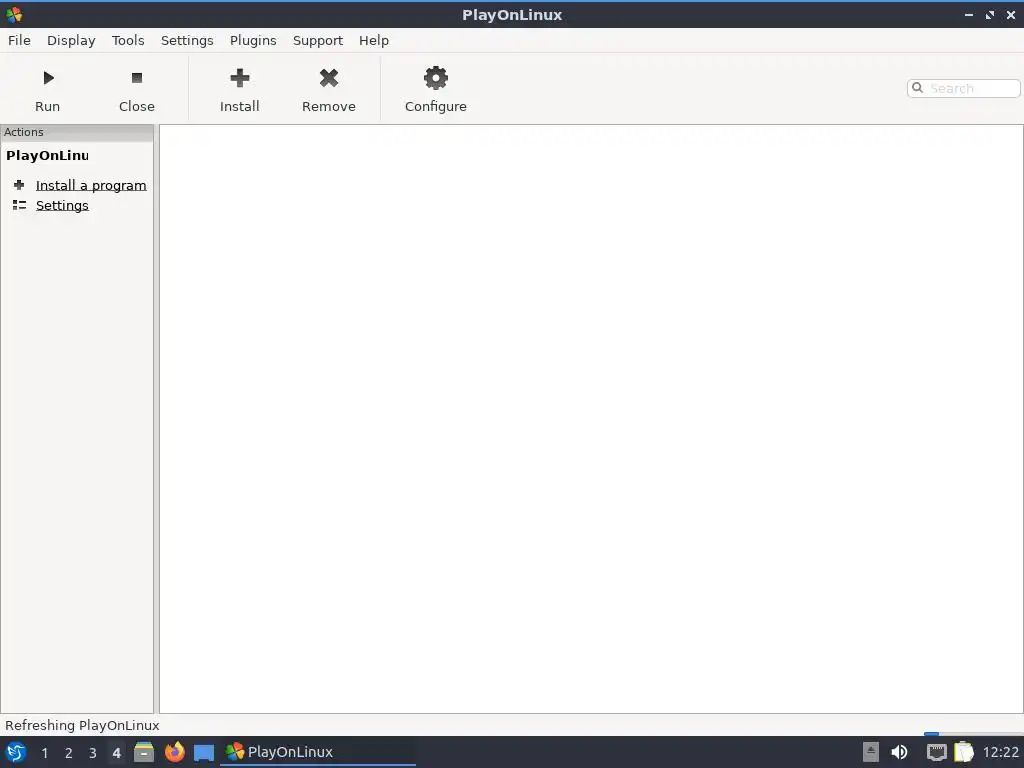
Task: Click the network icon in system tray
Action: click(x=936, y=752)
